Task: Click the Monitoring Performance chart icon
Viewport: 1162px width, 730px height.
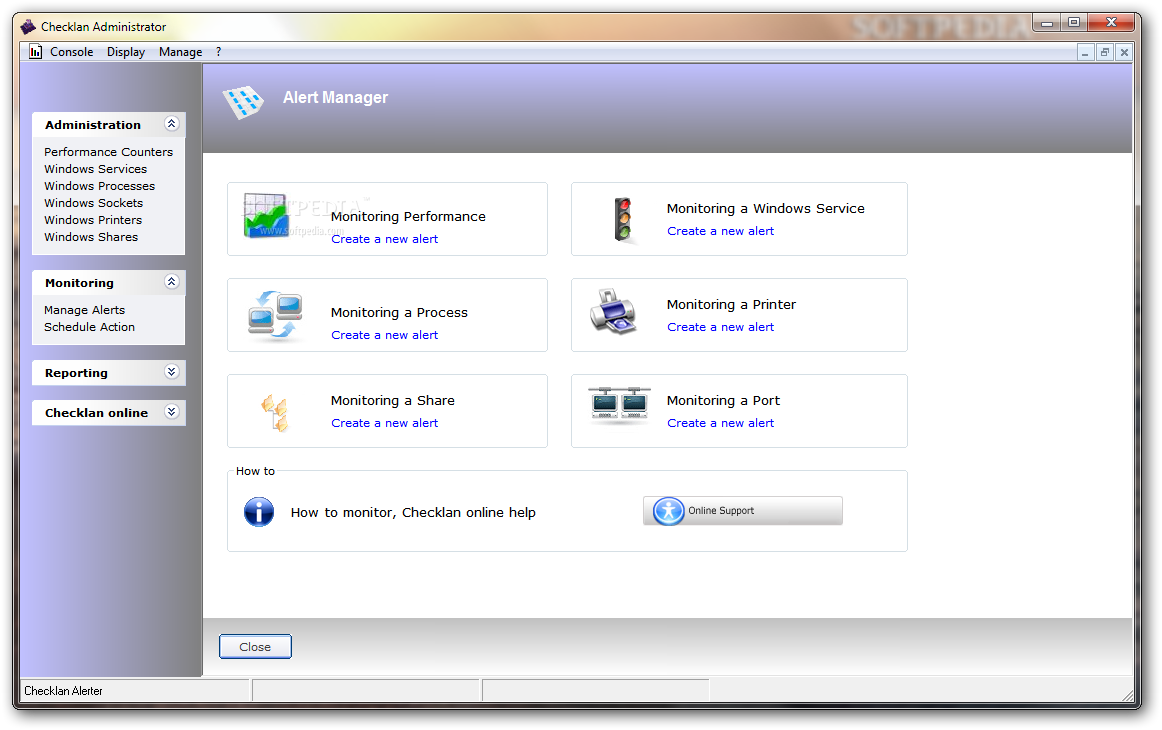Action: [x=266, y=216]
